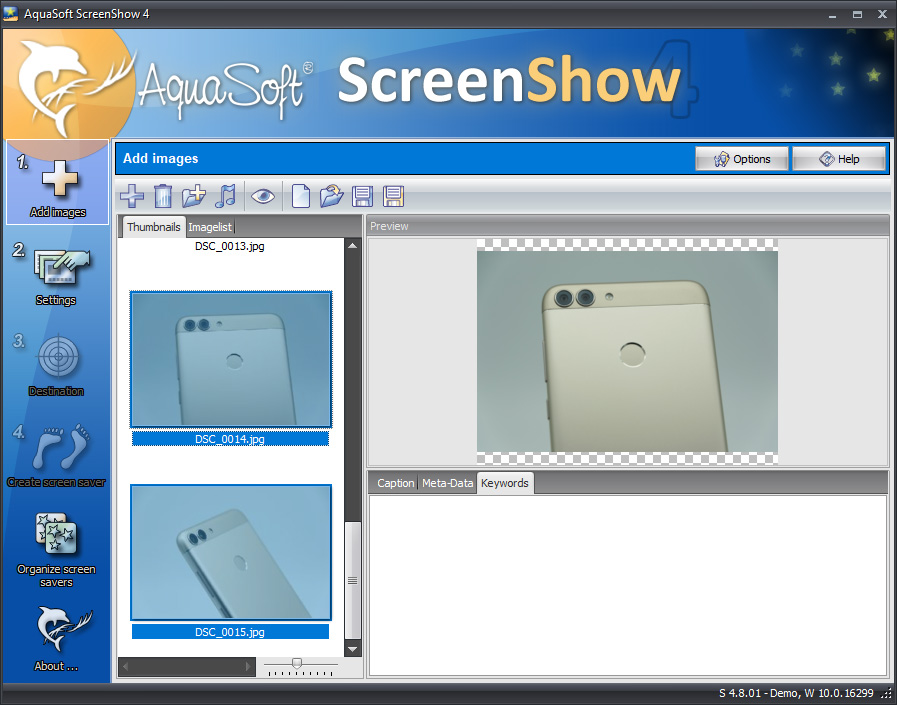Click the eye preview icon in toolbar
The height and width of the screenshot is (705, 897).
click(262, 196)
